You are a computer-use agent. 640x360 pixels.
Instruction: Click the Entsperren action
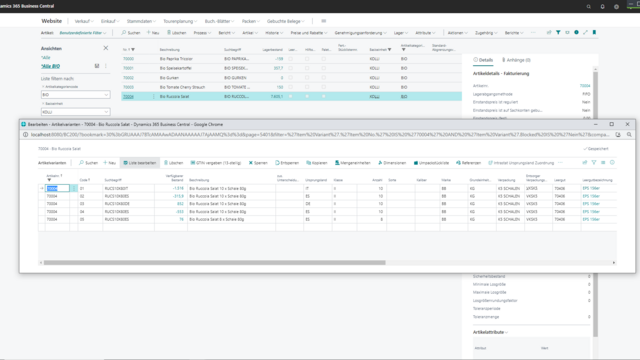point(287,163)
